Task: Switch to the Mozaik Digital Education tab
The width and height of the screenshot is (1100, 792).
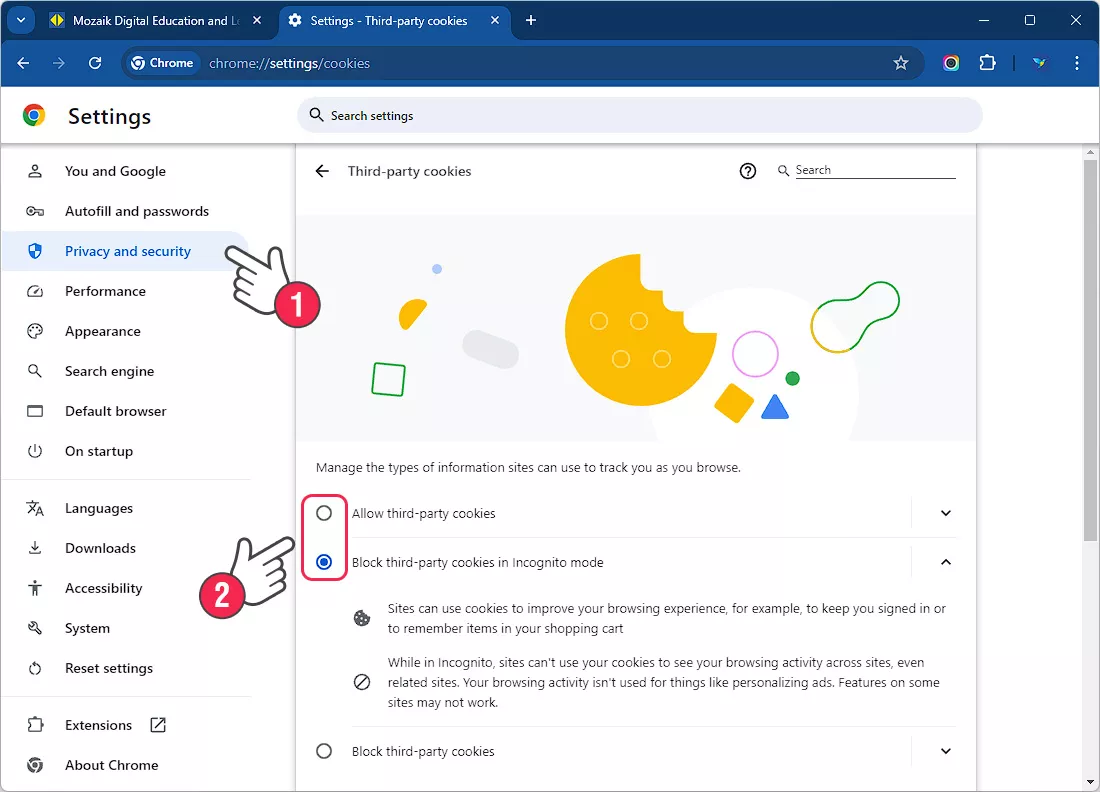Action: point(150,20)
